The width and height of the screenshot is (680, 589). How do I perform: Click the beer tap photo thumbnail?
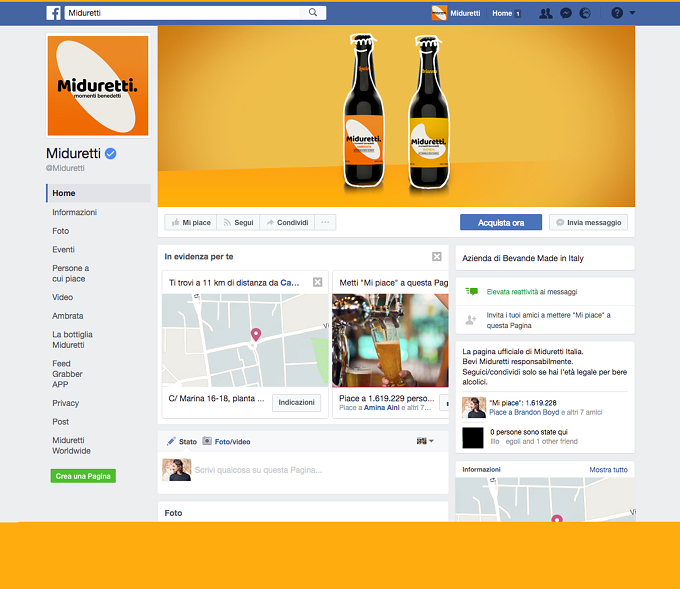(390, 340)
